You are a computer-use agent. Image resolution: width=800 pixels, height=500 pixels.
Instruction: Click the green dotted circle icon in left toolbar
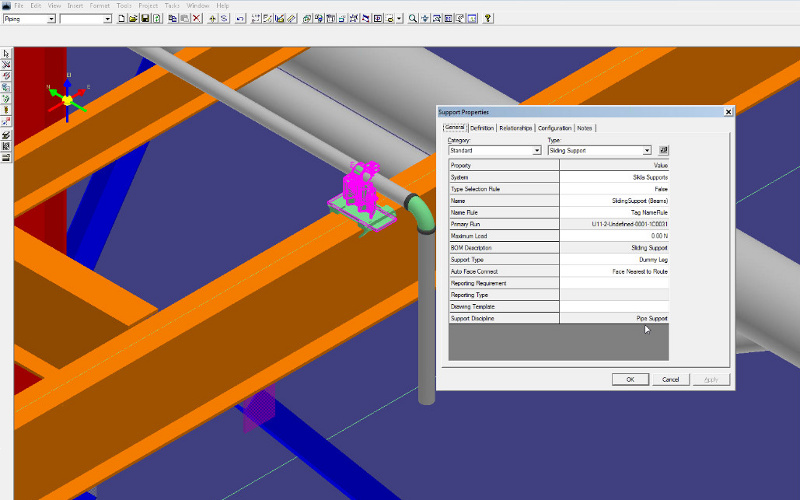point(6,98)
